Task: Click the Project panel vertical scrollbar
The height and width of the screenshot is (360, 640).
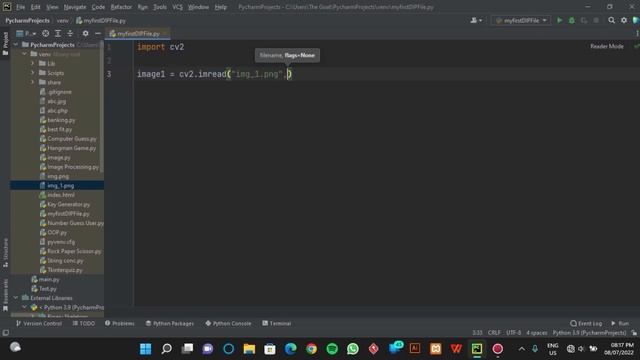Action: (x=102, y=106)
